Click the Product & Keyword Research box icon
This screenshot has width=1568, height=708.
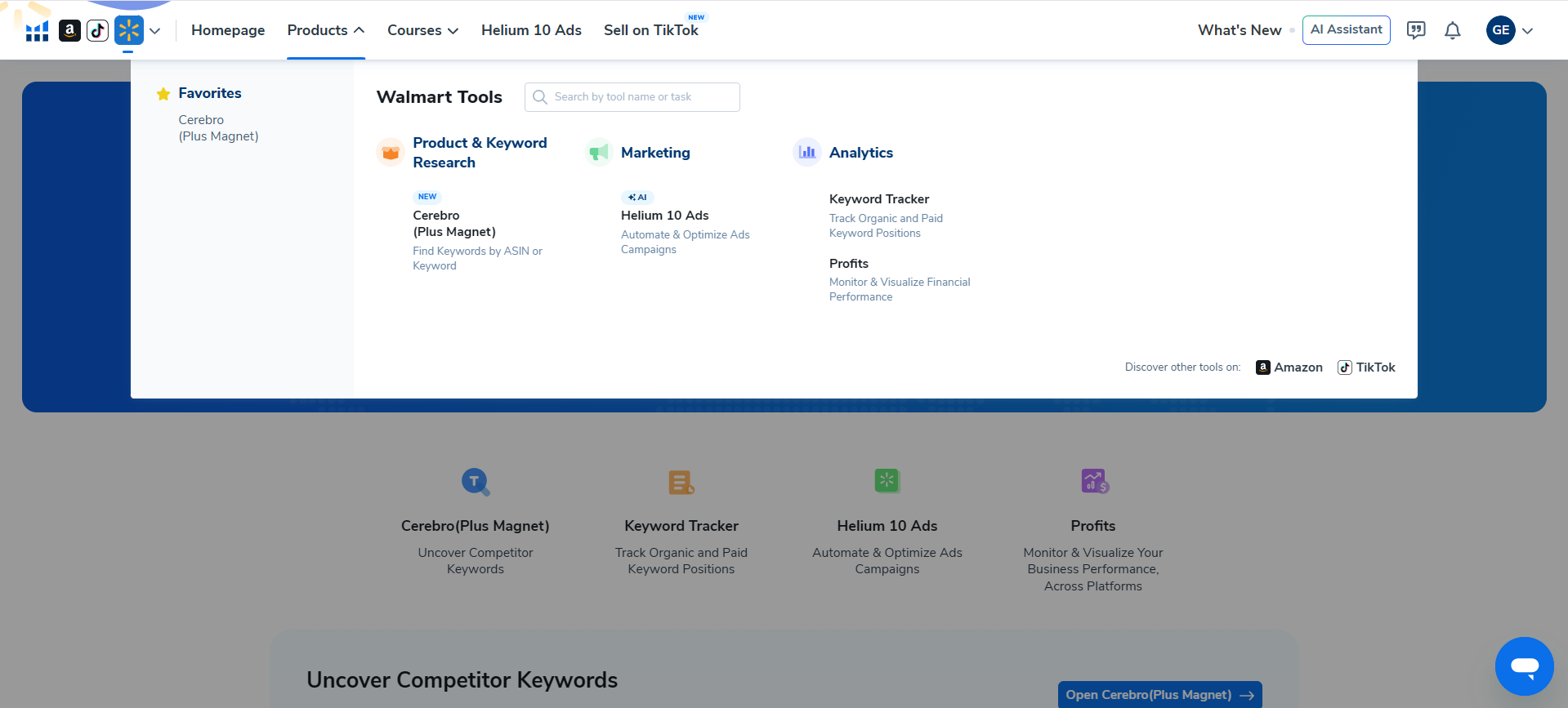[x=391, y=153]
